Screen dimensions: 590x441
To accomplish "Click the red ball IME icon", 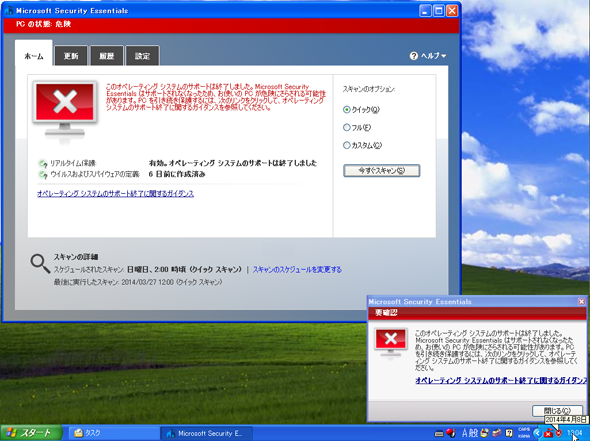I will 450,433.
